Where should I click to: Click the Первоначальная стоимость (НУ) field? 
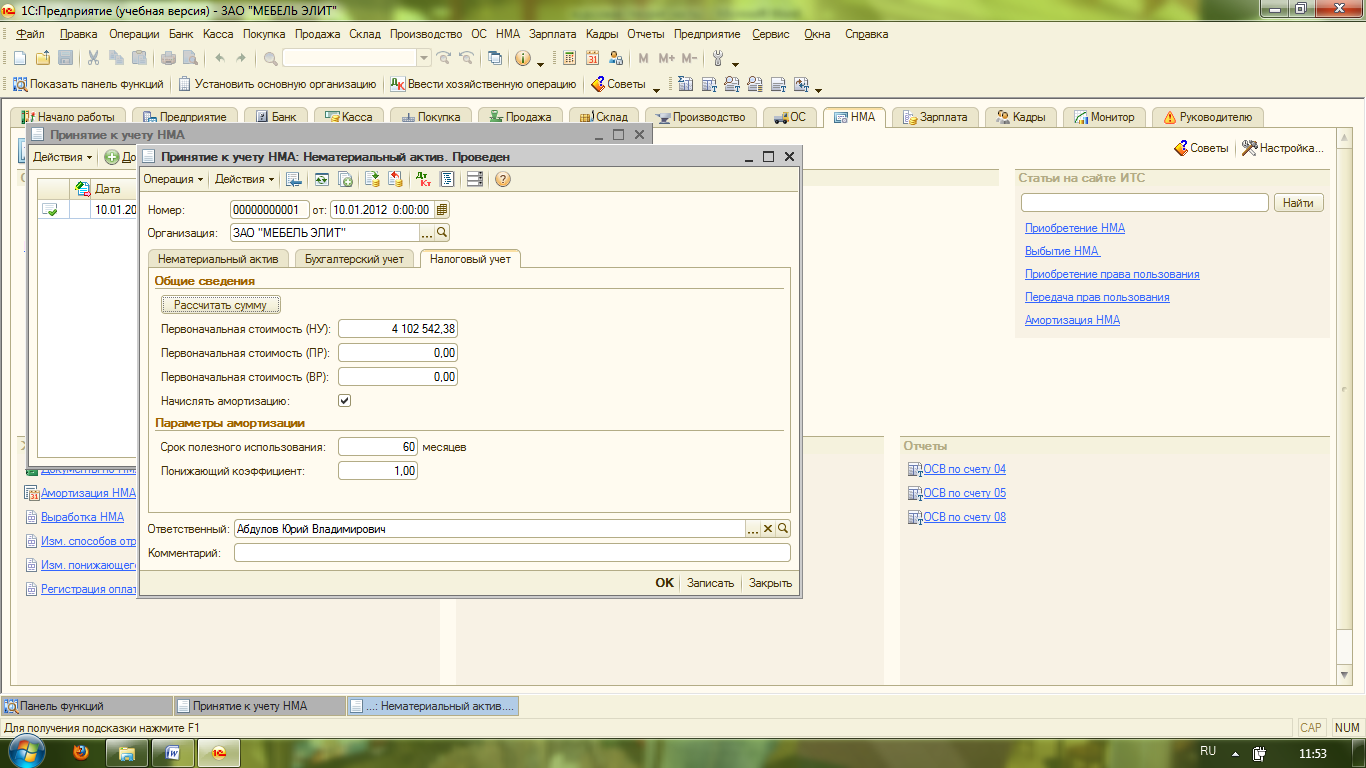coord(398,329)
